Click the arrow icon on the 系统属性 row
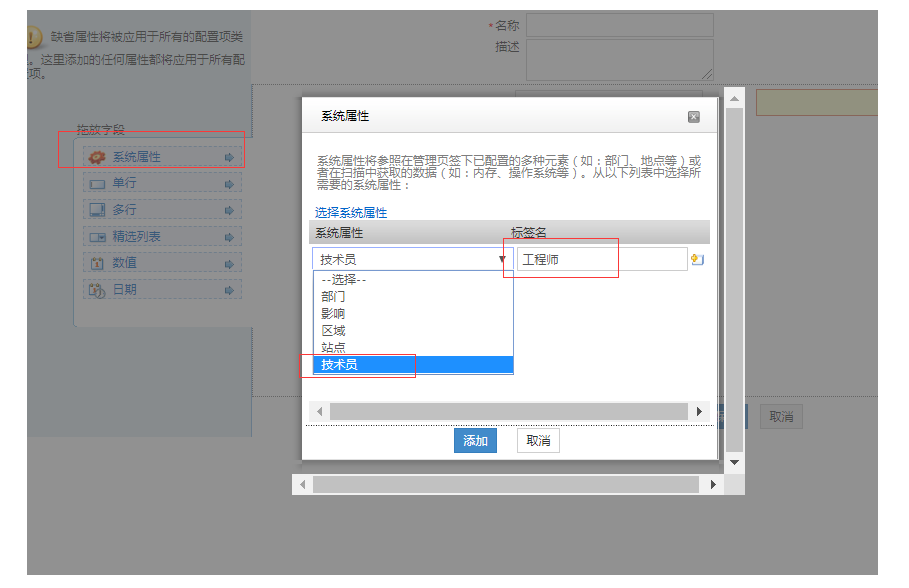The image size is (909, 588). [229, 157]
